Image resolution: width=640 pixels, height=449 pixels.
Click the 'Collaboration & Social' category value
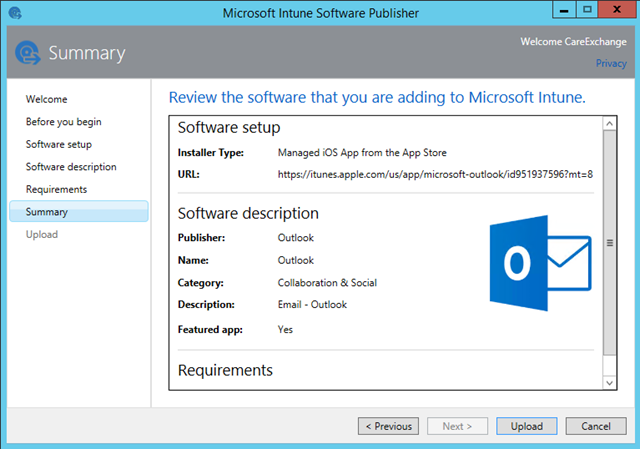327,283
